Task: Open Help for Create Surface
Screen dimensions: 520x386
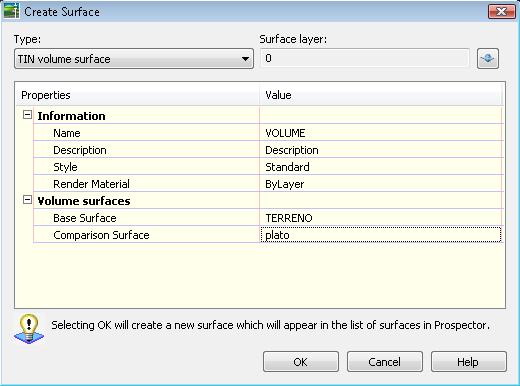Action: (469, 362)
